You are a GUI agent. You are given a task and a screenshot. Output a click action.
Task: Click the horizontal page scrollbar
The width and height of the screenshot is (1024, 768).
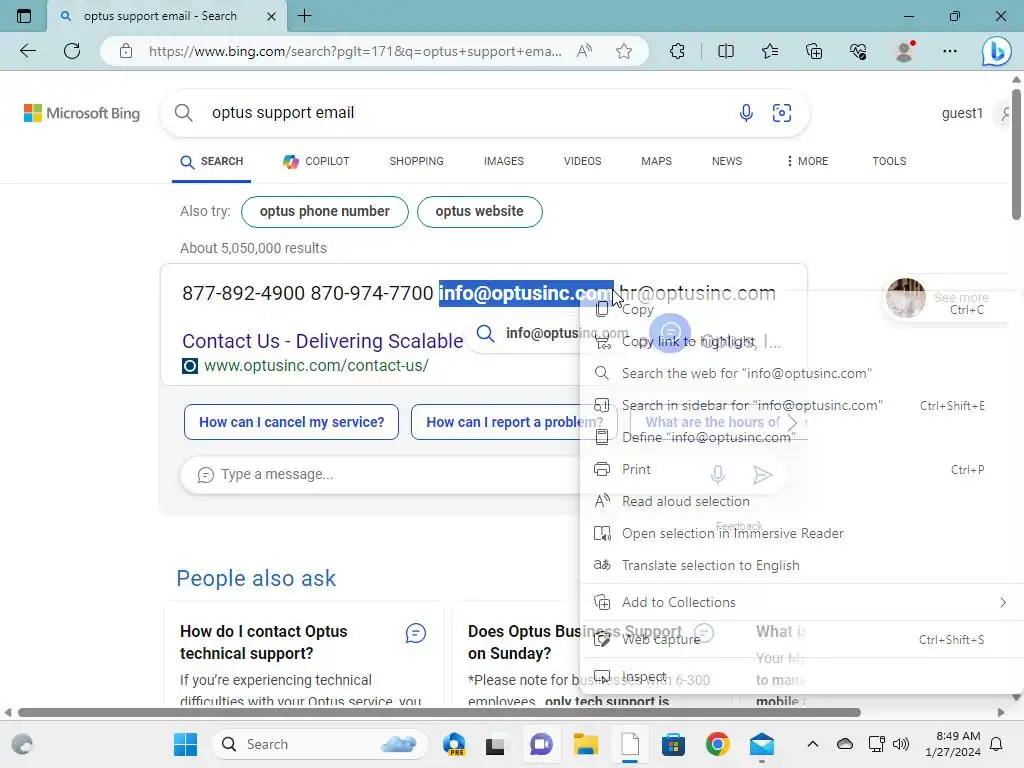click(439, 712)
